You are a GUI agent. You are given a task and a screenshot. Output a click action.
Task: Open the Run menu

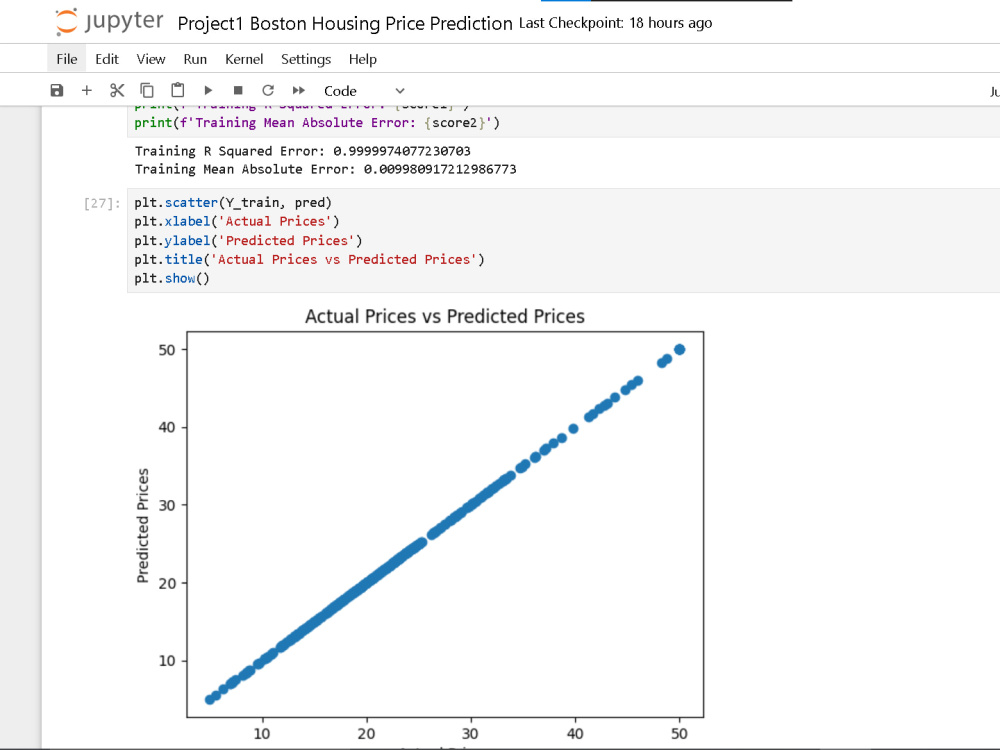click(x=195, y=59)
